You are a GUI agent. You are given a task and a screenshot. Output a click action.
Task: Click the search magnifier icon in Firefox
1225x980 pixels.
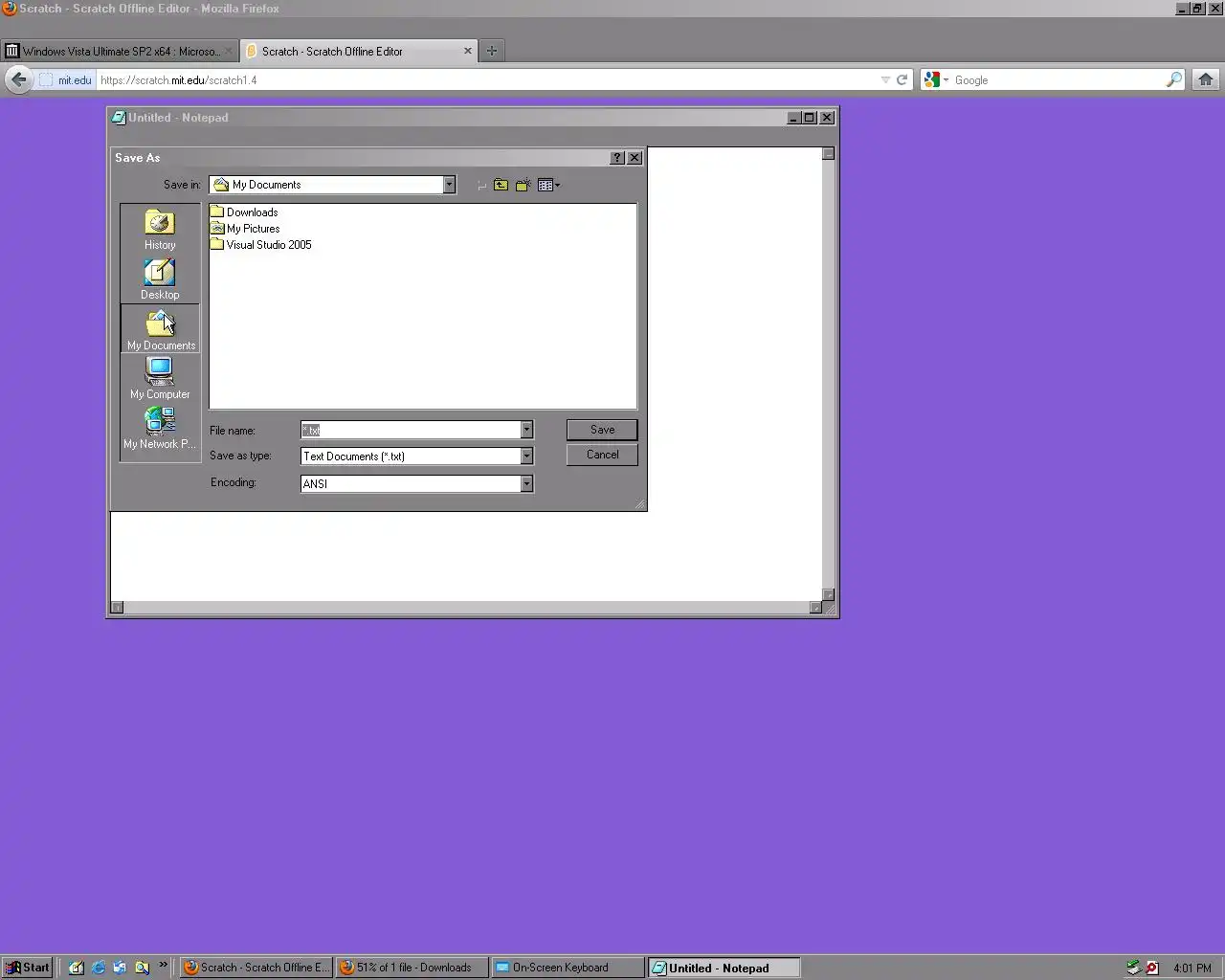1174,80
